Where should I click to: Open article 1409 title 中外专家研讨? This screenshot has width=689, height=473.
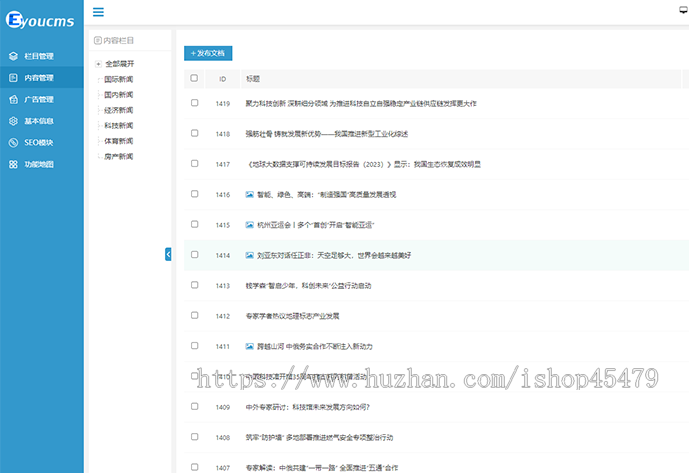pos(308,407)
